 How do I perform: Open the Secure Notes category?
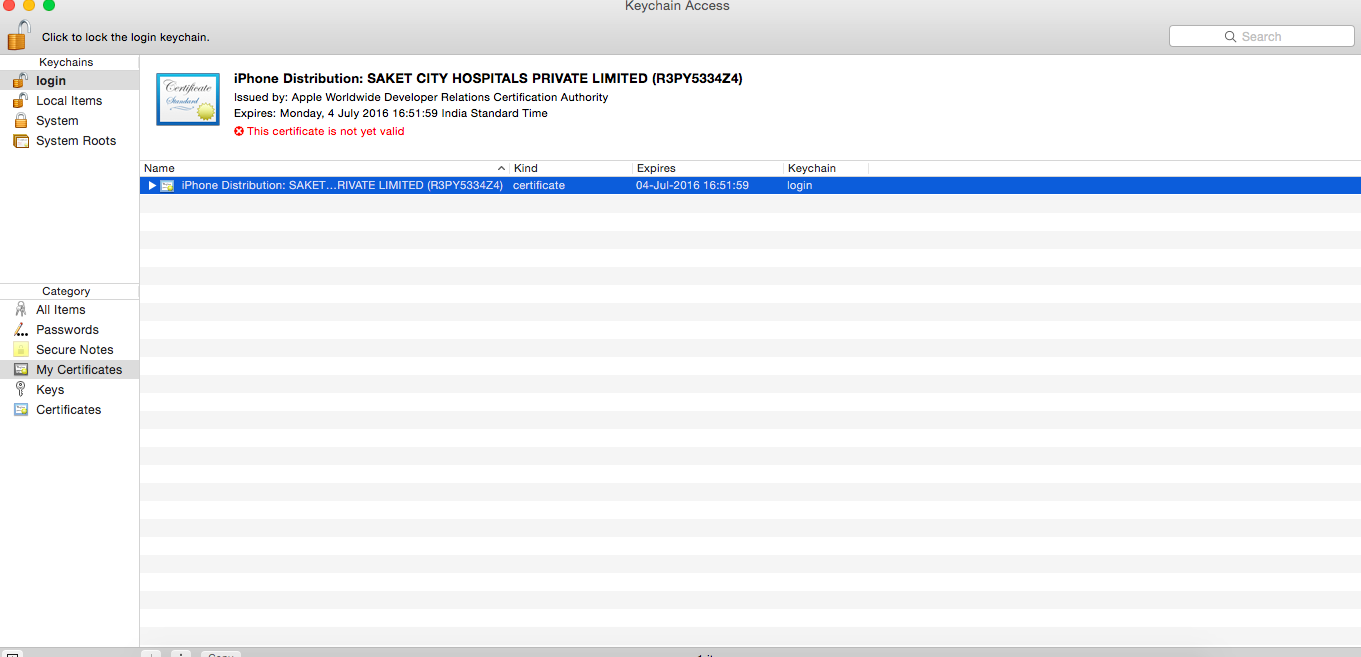click(69, 350)
